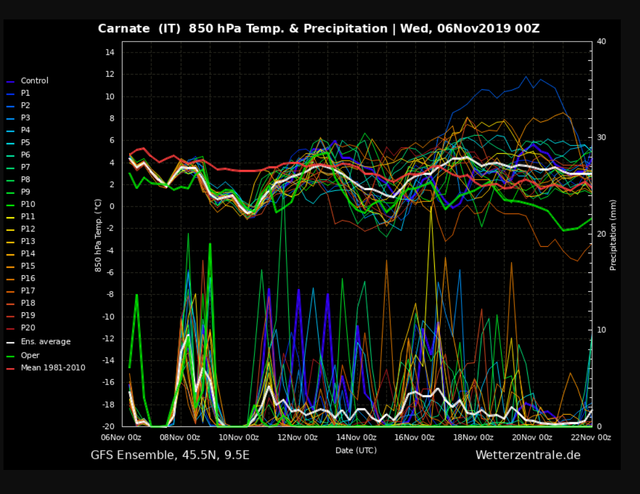Click the value 4 on the temperature axis
Image resolution: width=640 pixels, height=494 pixels.
click(112, 162)
